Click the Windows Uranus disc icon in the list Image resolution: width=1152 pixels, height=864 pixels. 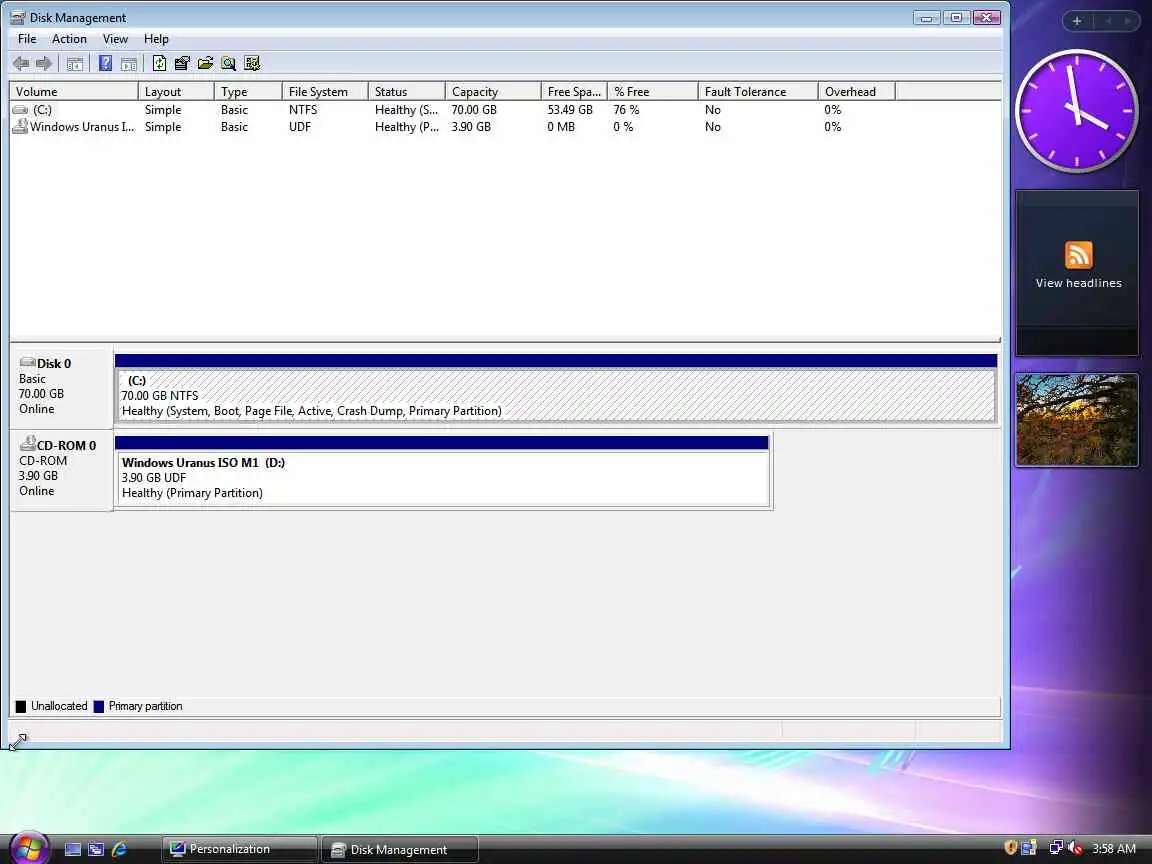[x=20, y=126]
